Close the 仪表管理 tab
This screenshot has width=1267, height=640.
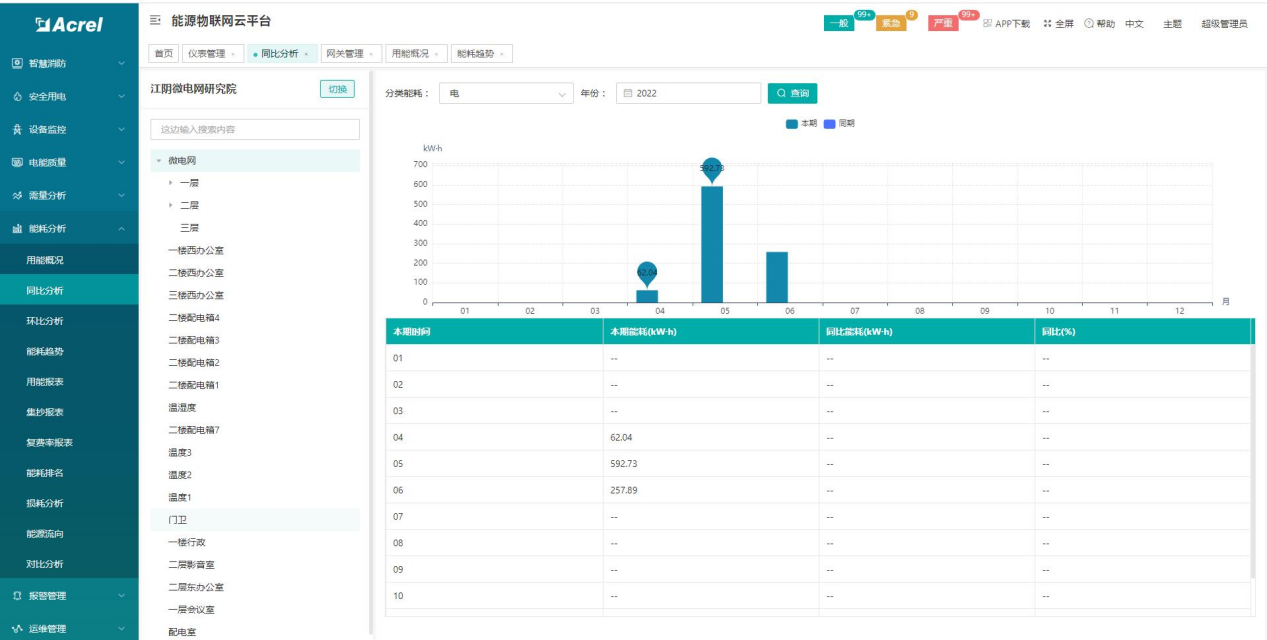[233, 54]
